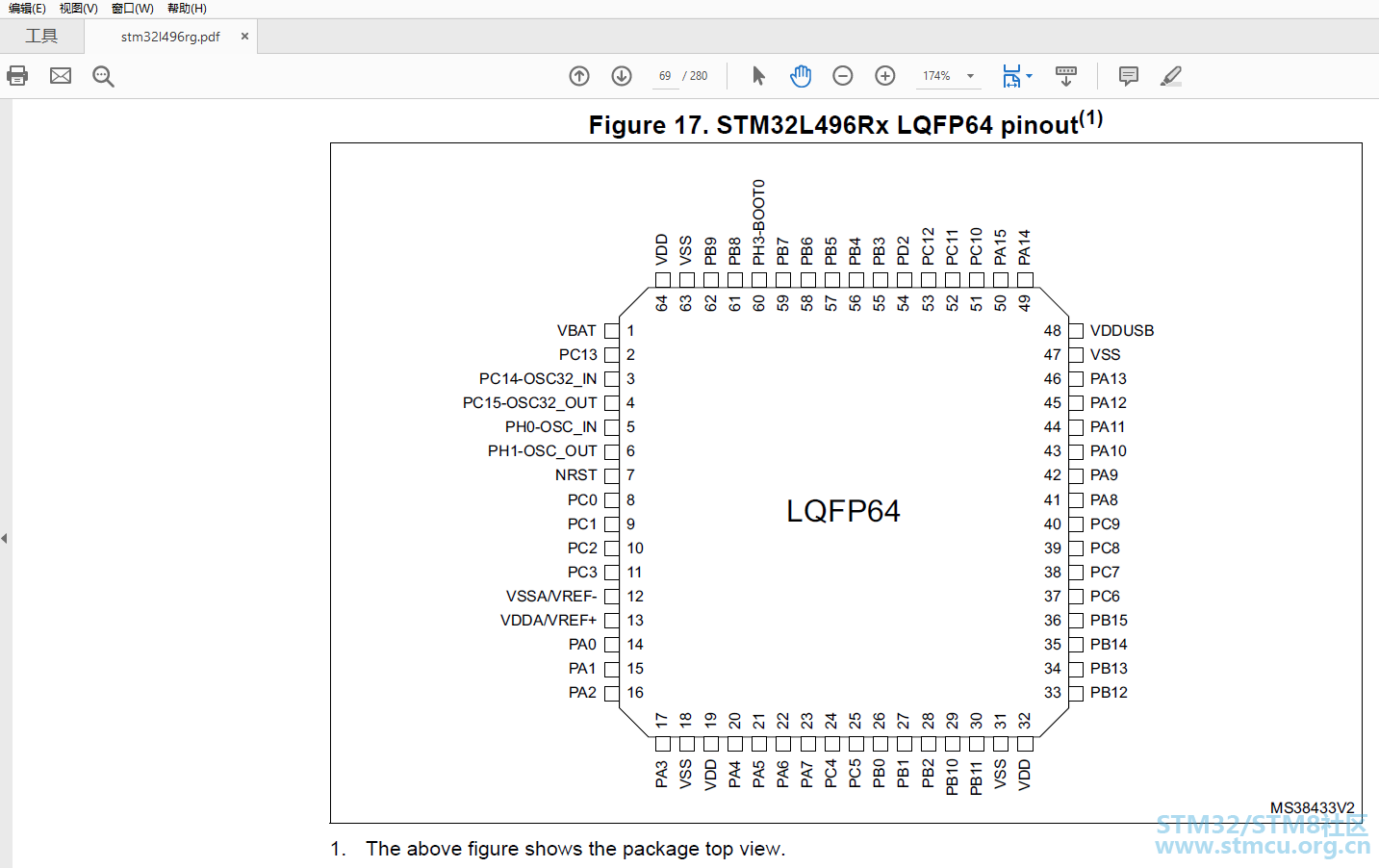
Task: Open the 视图(V) menu
Action: pyautogui.click(x=79, y=9)
